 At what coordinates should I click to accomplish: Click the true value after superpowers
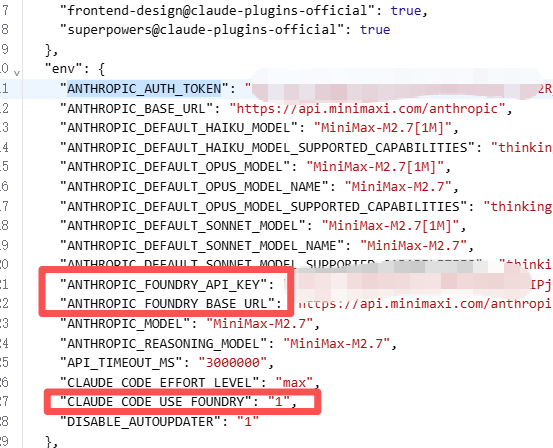coord(375,30)
